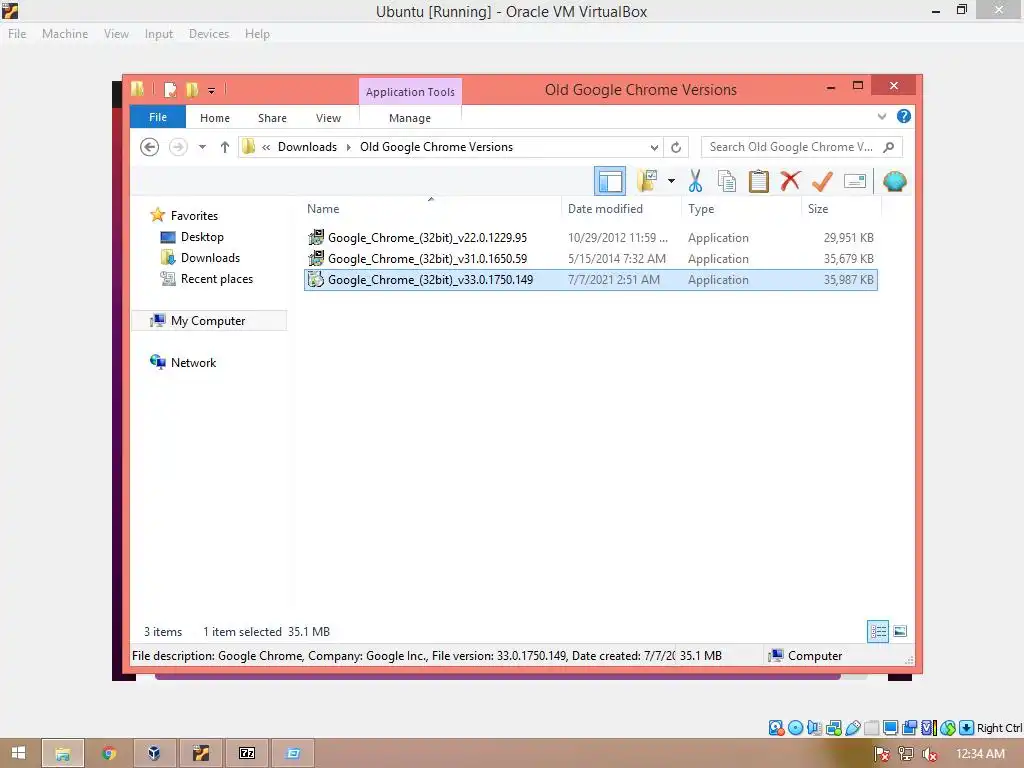Click VirtualBox optical disk indicator icon
1024x768 pixels.
coord(795,728)
